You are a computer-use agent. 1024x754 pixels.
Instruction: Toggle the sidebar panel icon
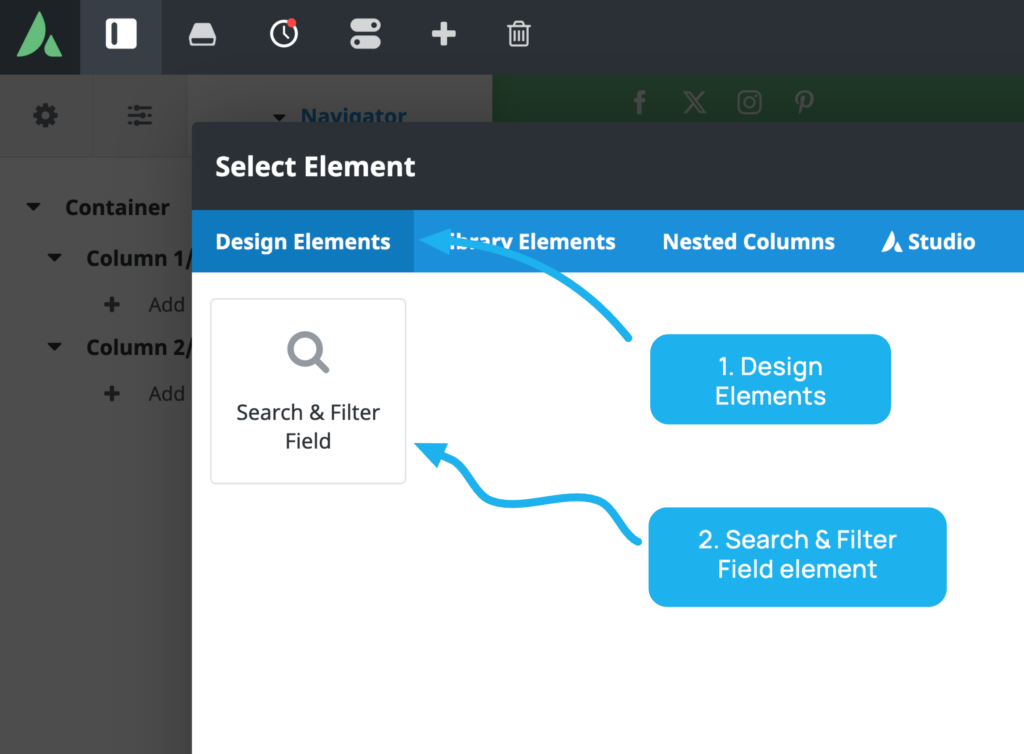pos(121,34)
